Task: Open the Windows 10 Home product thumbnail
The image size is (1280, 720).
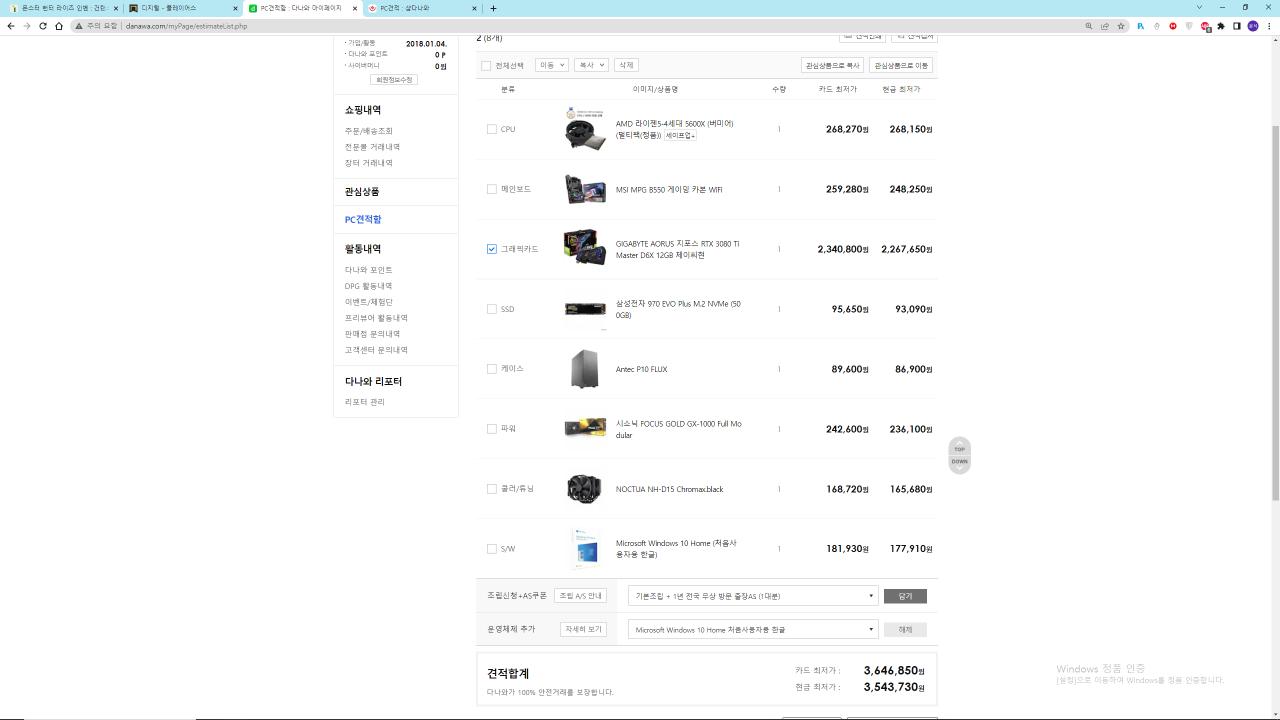Action: click(585, 549)
